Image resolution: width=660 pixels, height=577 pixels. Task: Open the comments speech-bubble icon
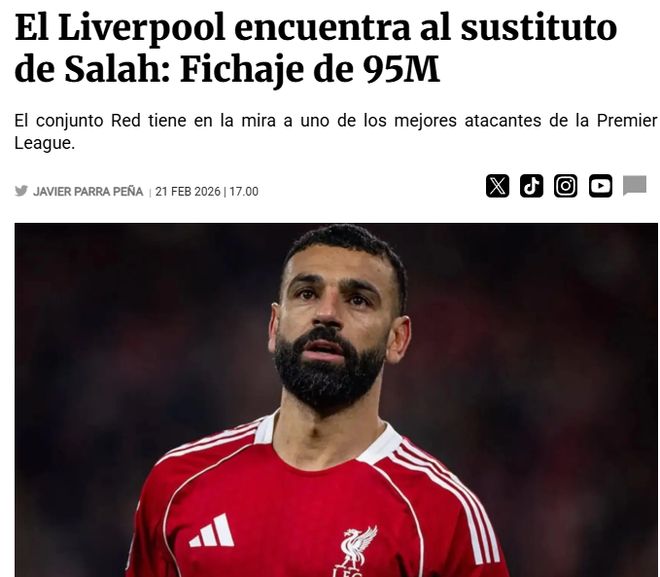click(635, 186)
